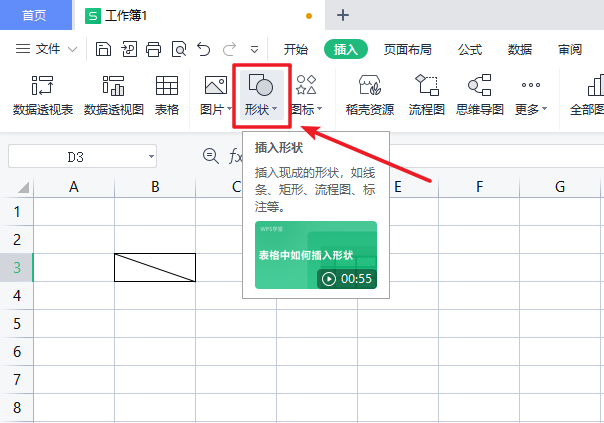This screenshot has height=423, width=604.
Task: Expand the 更多 more options dropdown
Action: (531, 108)
